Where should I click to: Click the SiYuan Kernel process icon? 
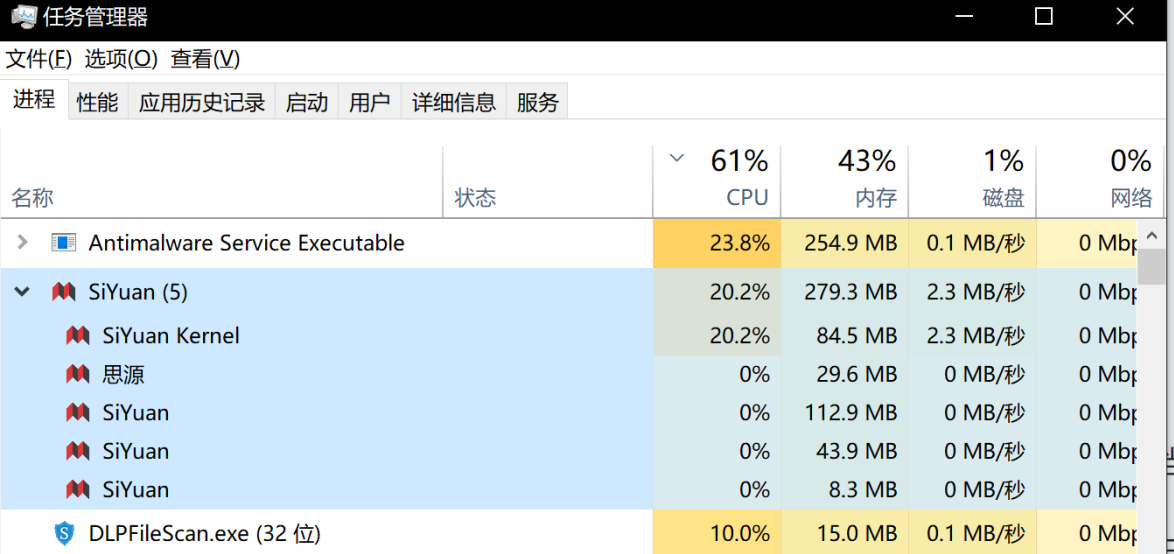pos(78,336)
